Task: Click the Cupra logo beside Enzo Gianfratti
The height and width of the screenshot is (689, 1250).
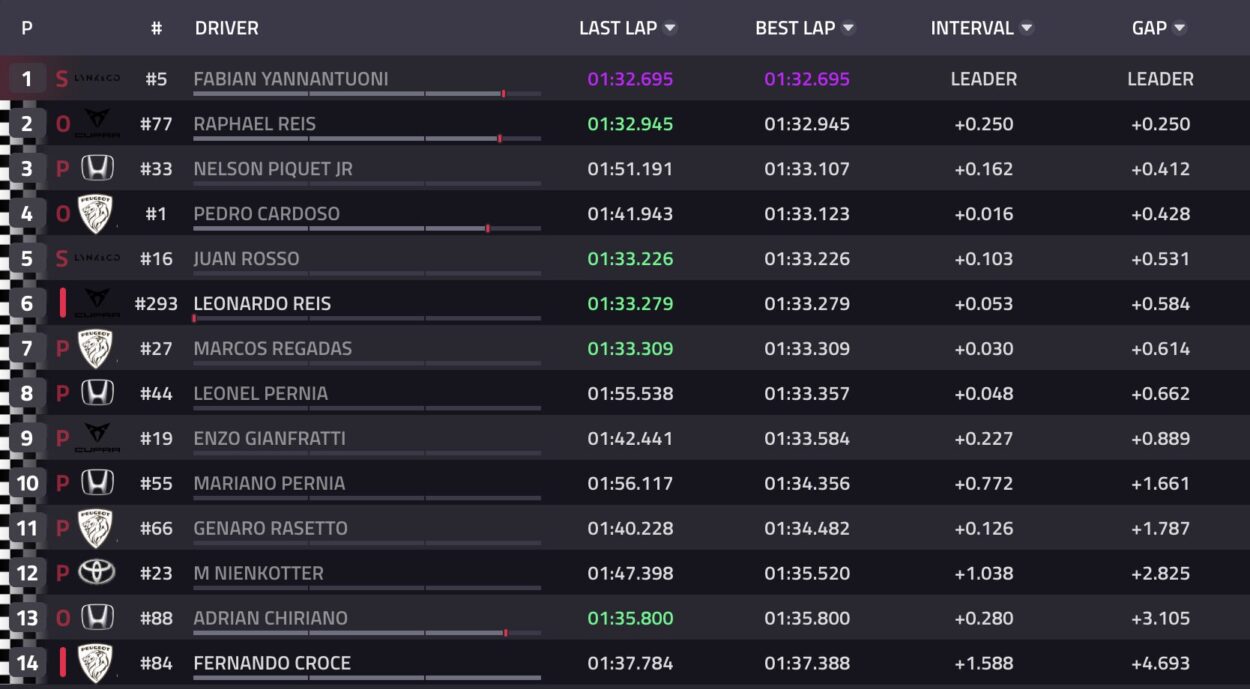Action: [x=97, y=438]
